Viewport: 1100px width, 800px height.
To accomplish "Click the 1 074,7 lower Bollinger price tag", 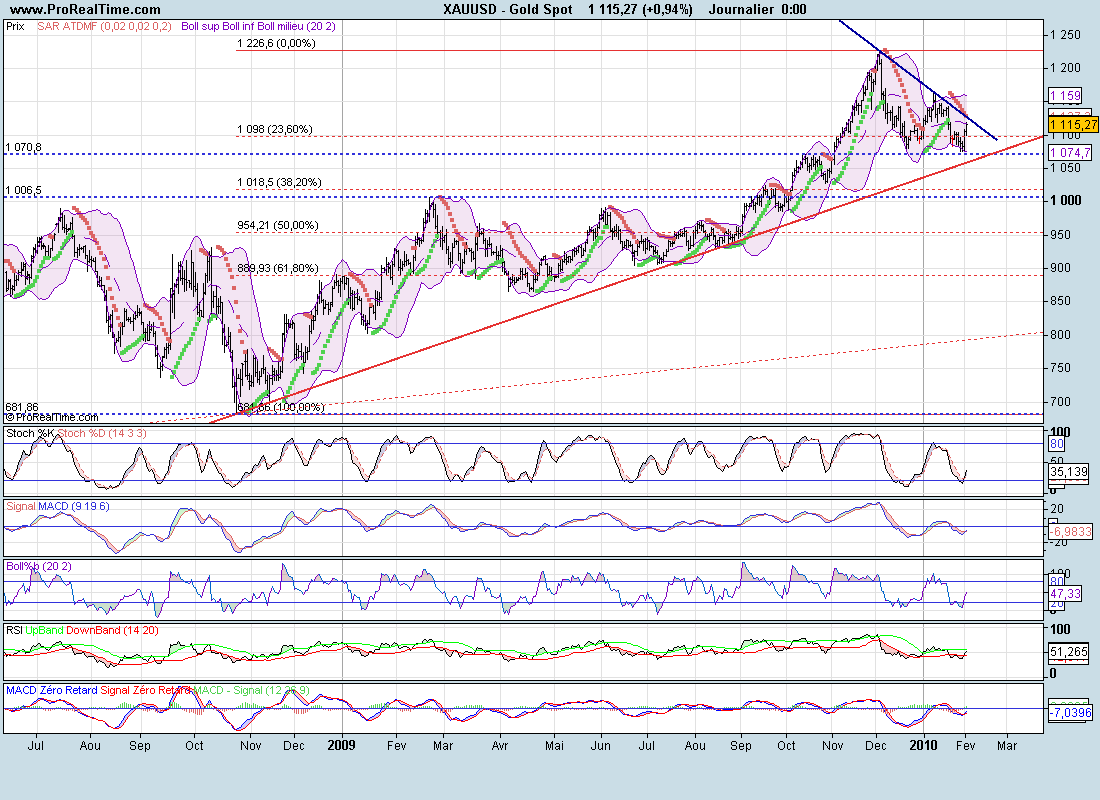I will (x=1071, y=153).
